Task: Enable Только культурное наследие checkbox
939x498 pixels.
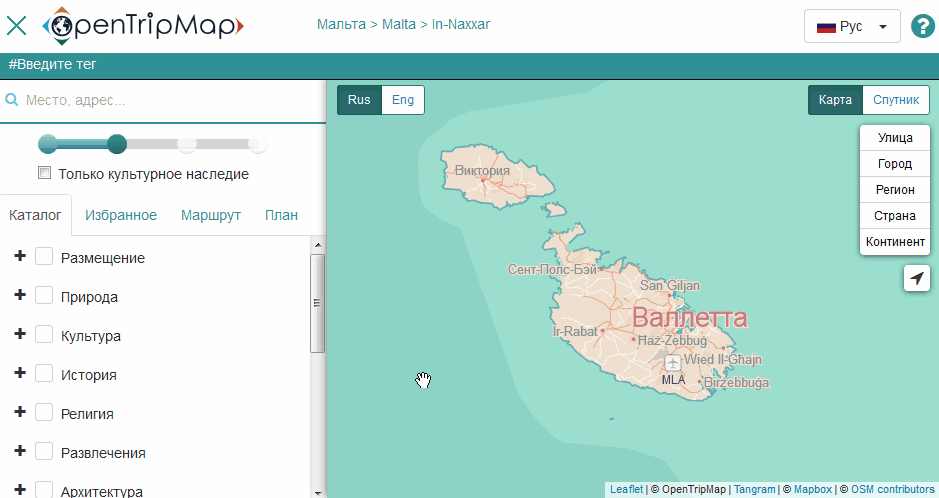Action: pyautogui.click(x=44, y=173)
